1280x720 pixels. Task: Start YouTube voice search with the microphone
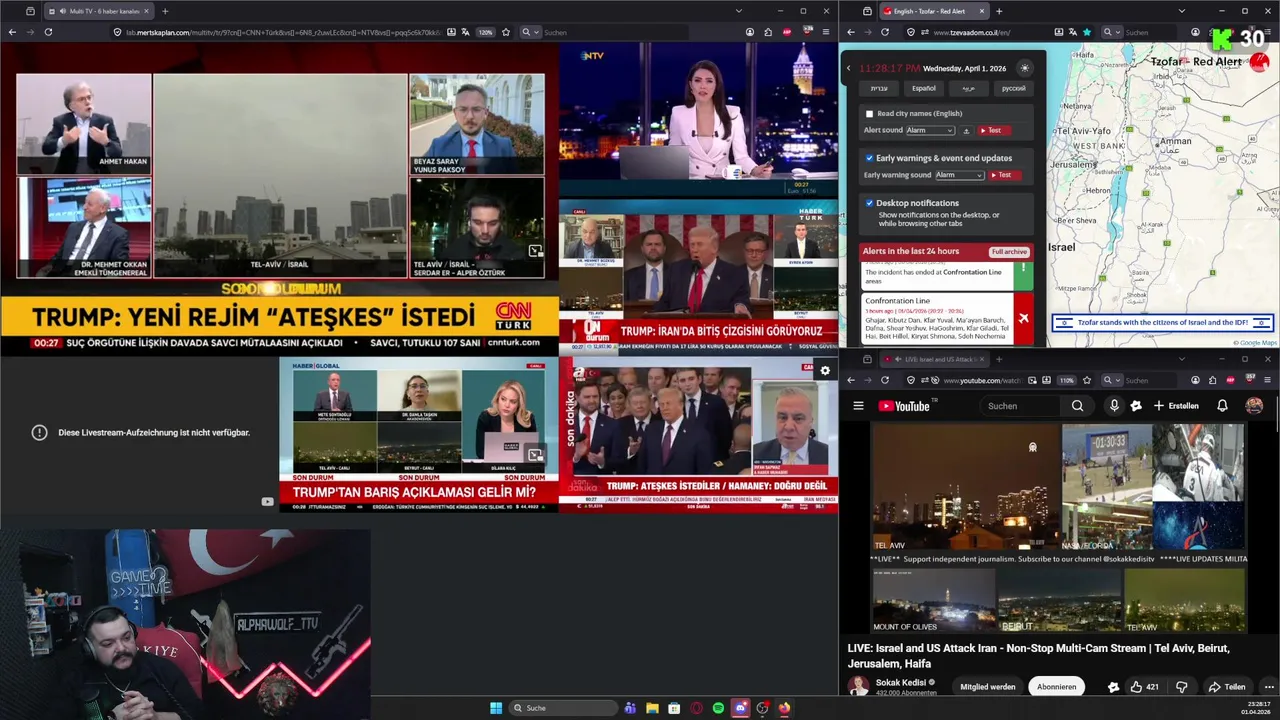coord(1114,406)
